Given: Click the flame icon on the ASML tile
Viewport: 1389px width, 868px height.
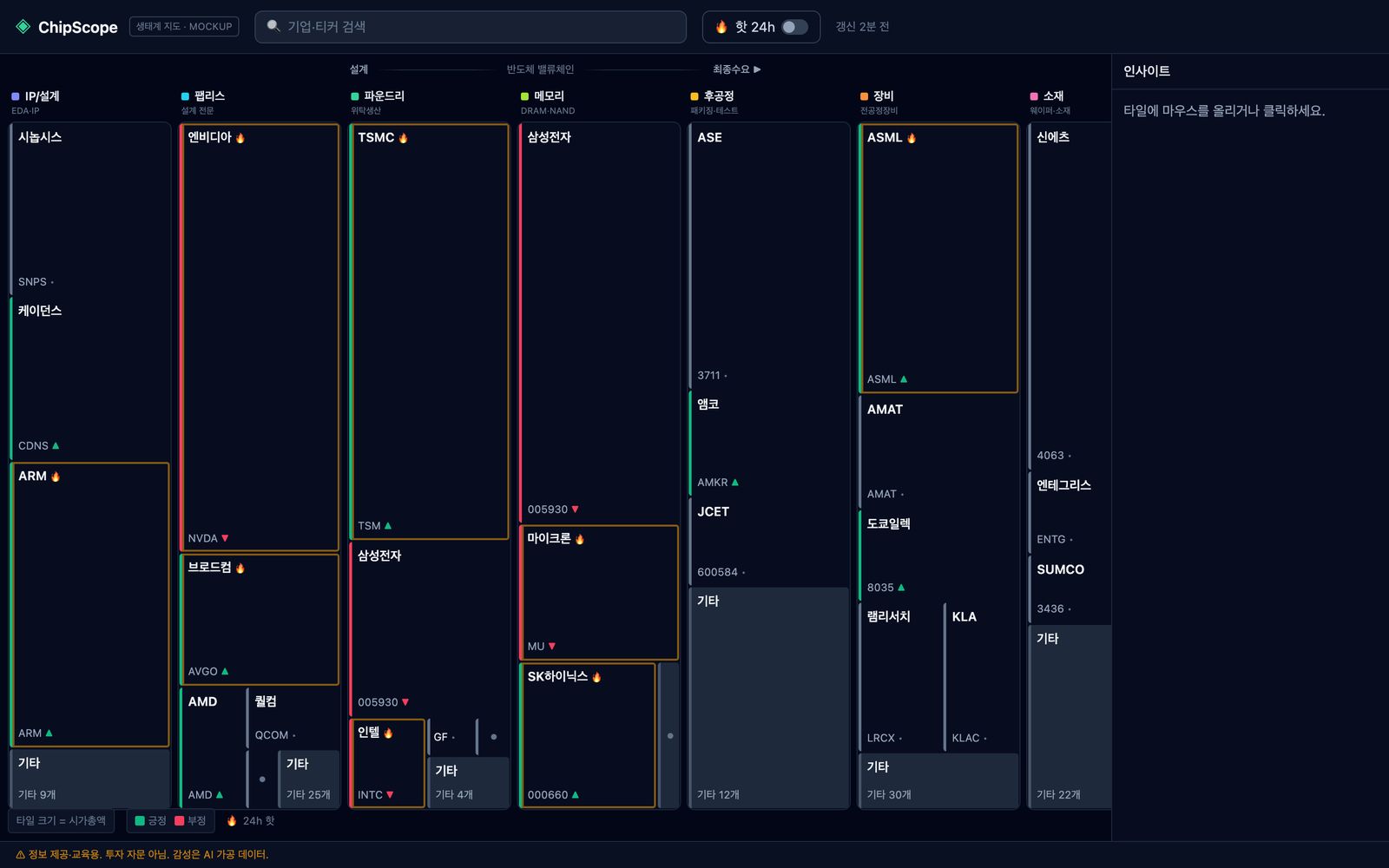Looking at the screenshot, I should point(912,138).
